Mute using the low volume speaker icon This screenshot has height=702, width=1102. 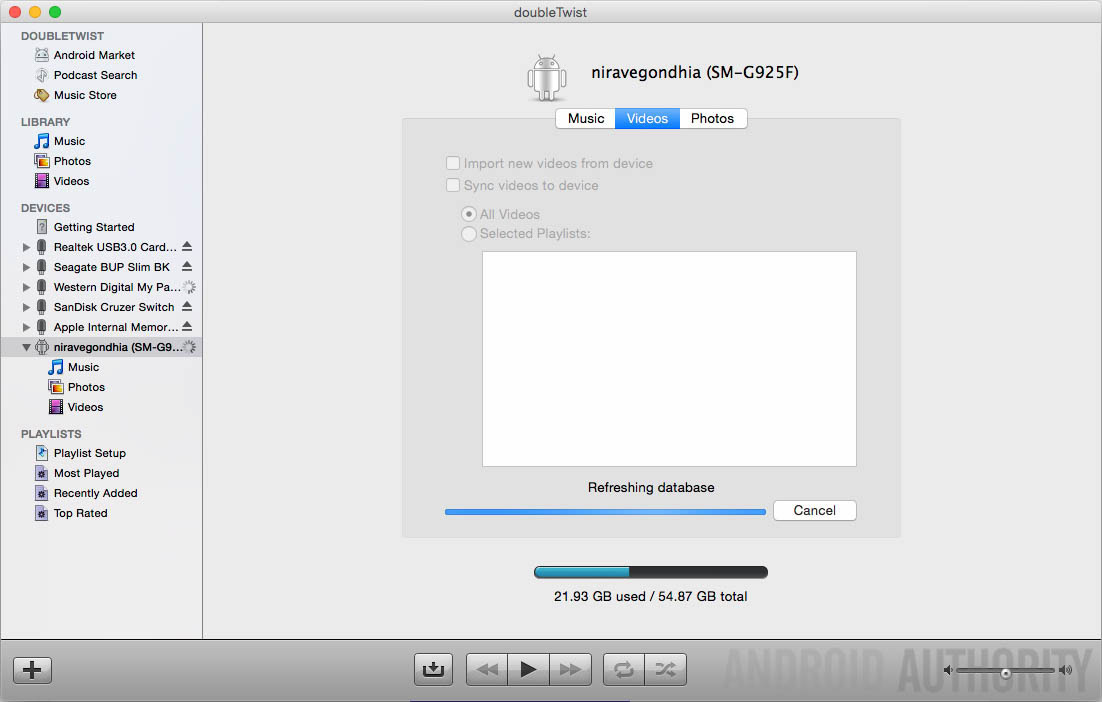click(947, 670)
